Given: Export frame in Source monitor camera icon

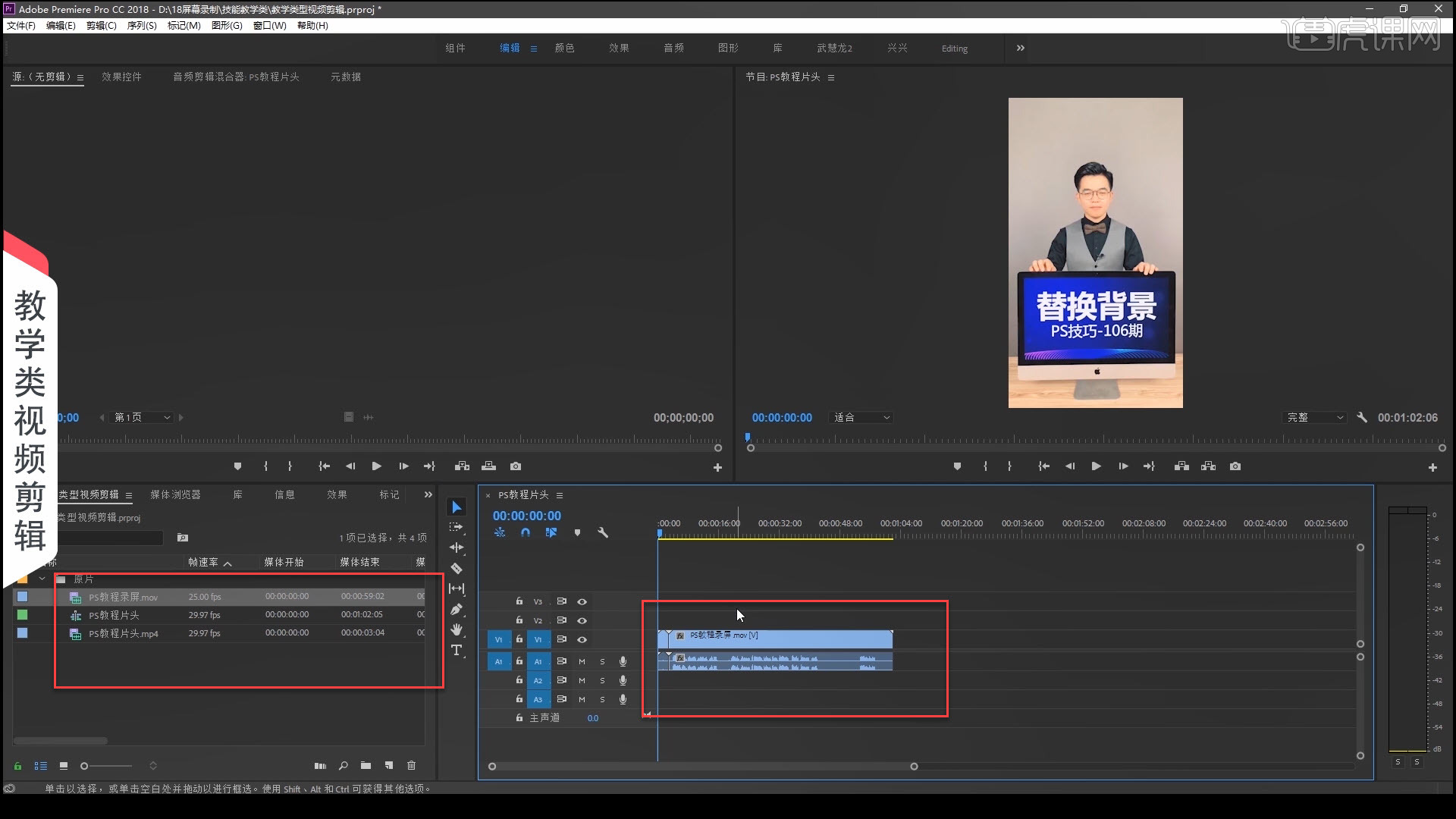Looking at the screenshot, I should [x=516, y=466].
